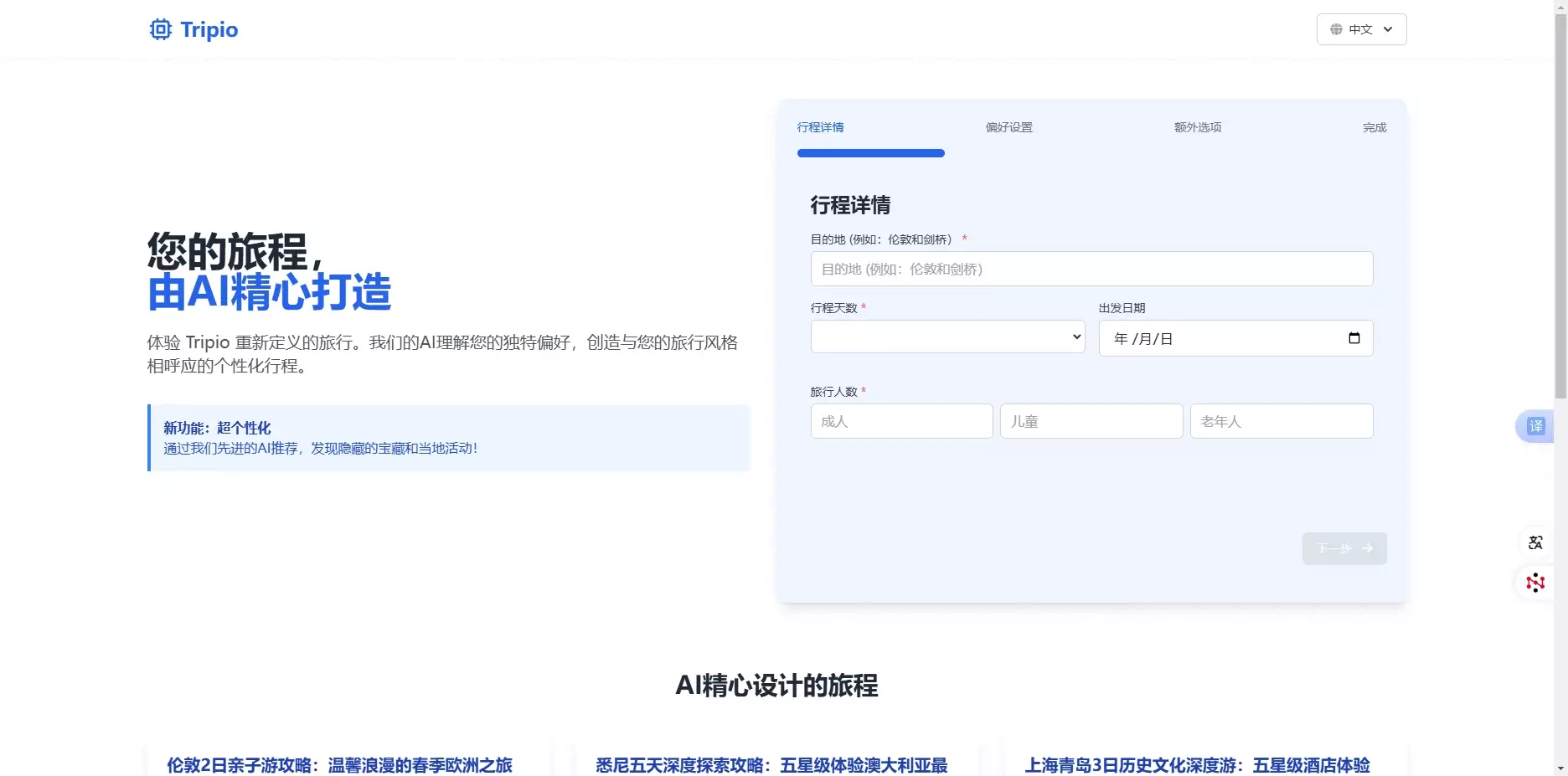
Task: Open the 行程天数 dropdown
Action: [x=947, y=337]
